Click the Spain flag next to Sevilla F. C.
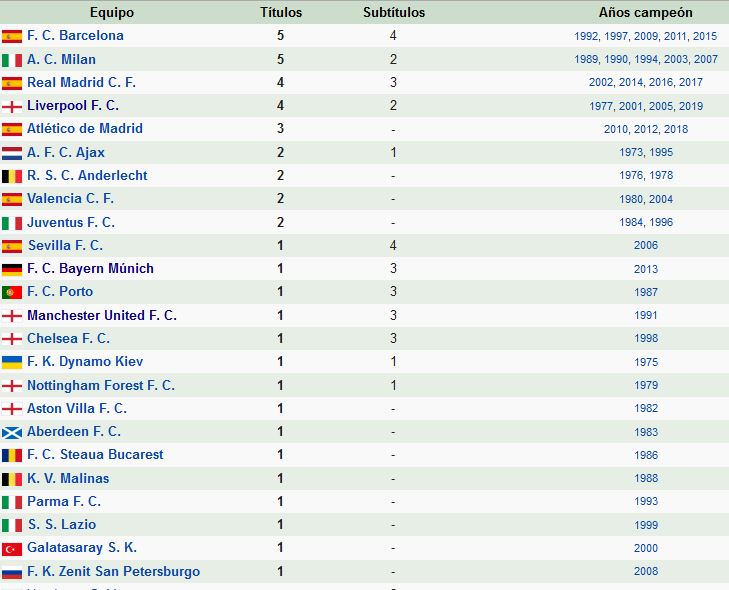 [x=12, y=246]
